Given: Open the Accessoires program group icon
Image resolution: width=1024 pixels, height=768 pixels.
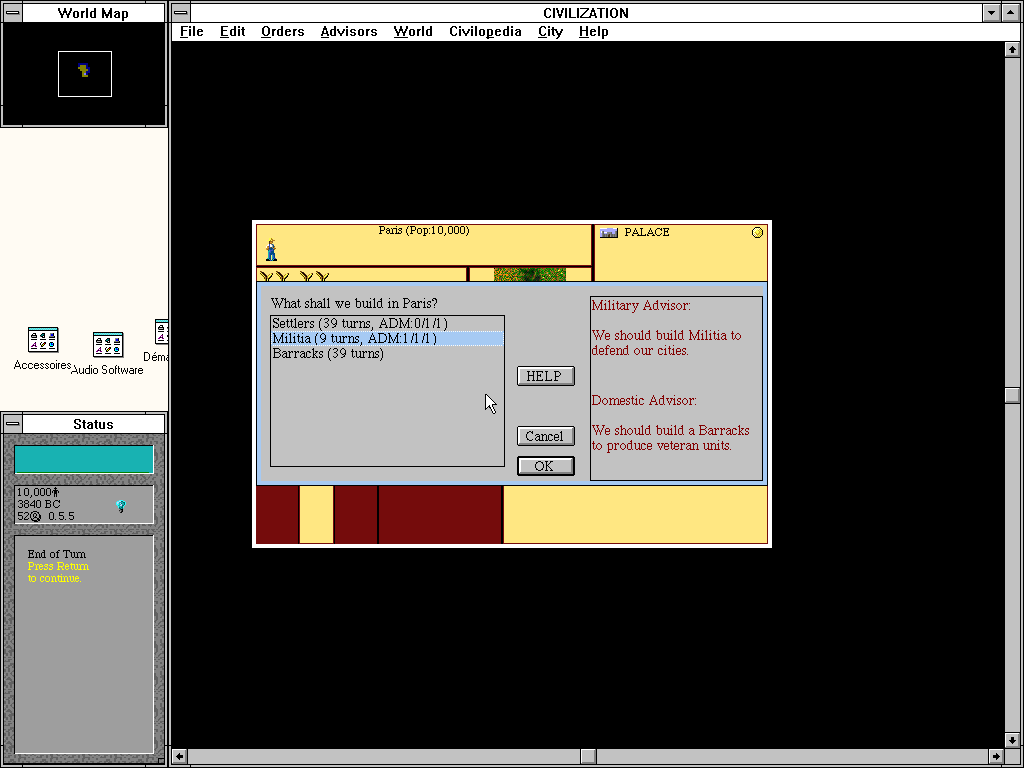Looking at the screenshot, I should [x=43, y=340].
